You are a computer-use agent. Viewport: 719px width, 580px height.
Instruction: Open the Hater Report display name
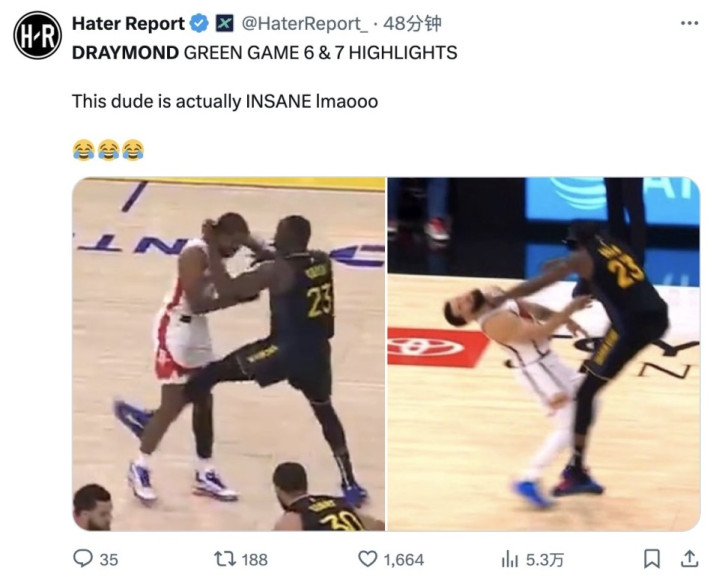click(128, 23)
